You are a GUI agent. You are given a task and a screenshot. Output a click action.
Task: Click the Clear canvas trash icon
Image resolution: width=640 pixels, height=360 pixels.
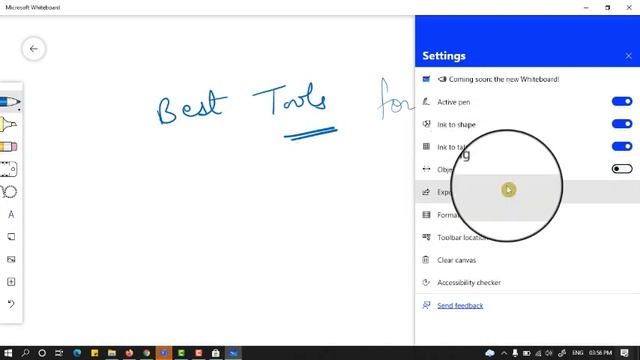pos(426,260)
